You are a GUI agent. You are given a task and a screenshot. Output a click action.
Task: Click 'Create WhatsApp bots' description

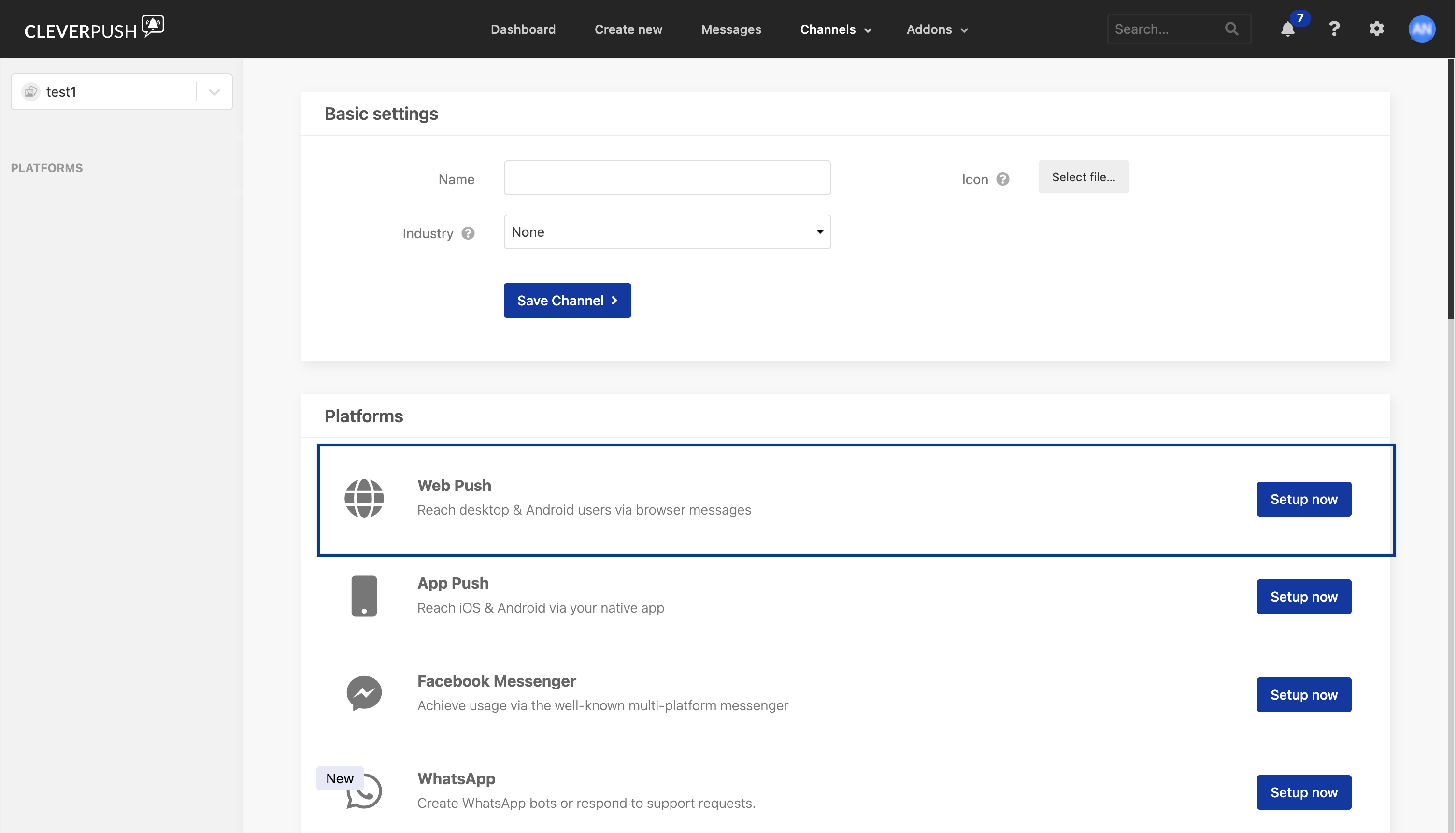tap(586, 803)
